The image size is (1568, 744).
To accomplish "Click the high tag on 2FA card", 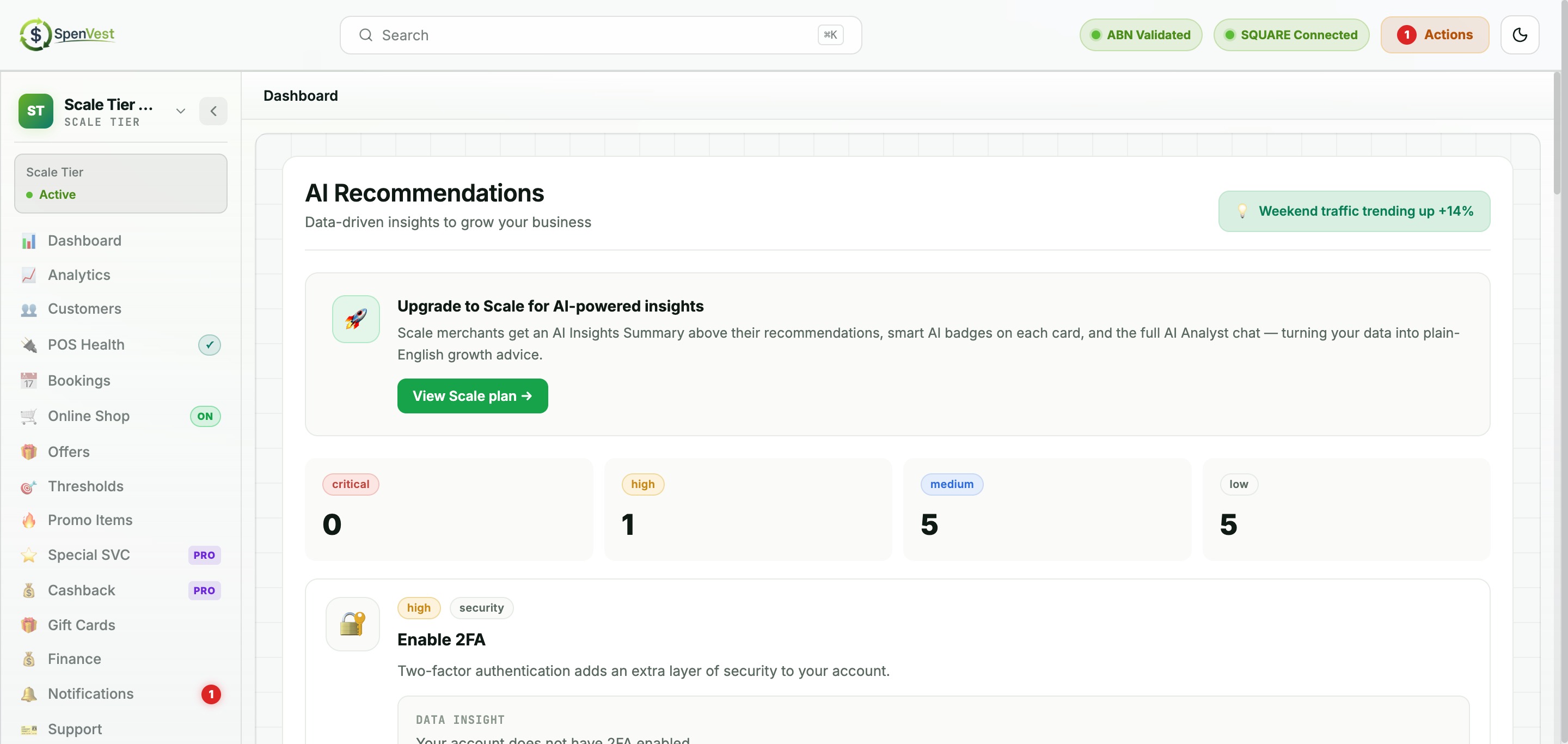I will pyautogui.click(x=419, y=608).
